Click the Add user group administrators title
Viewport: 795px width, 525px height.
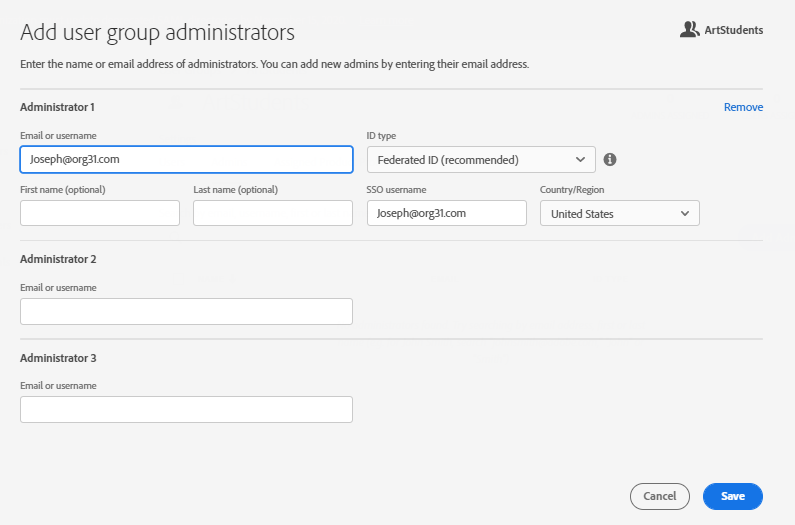157,32
